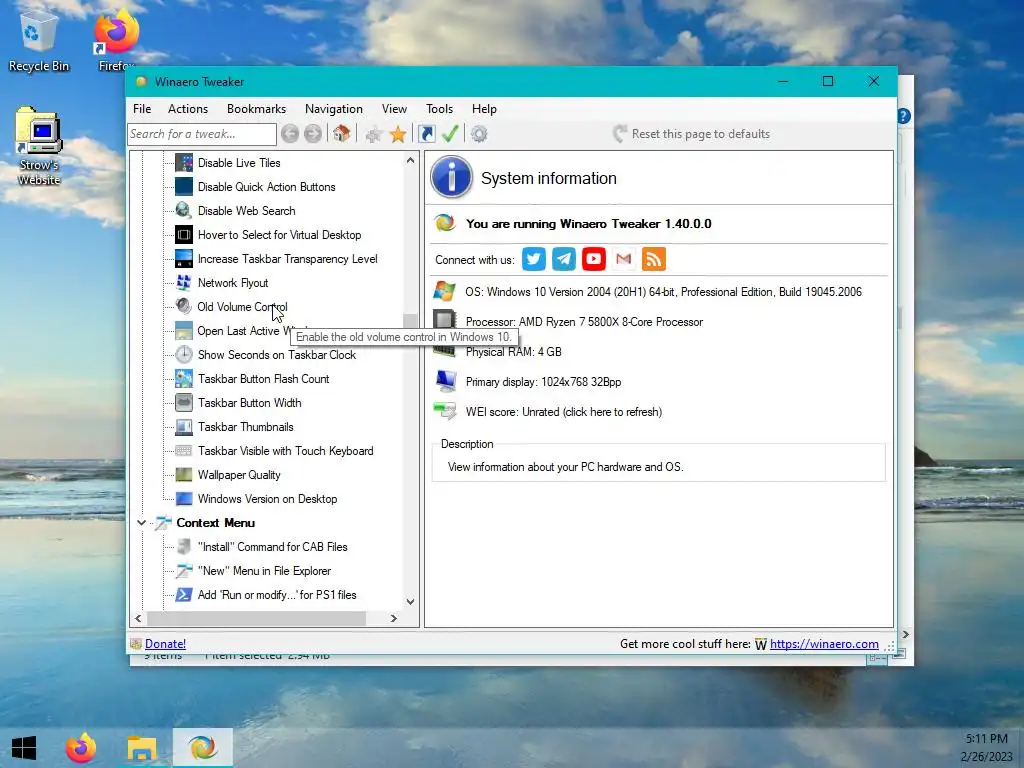The image size is (1024, 768).
Task: Select Hover to Select for Virtual Desktop
Action: click(x=280, y=235)
